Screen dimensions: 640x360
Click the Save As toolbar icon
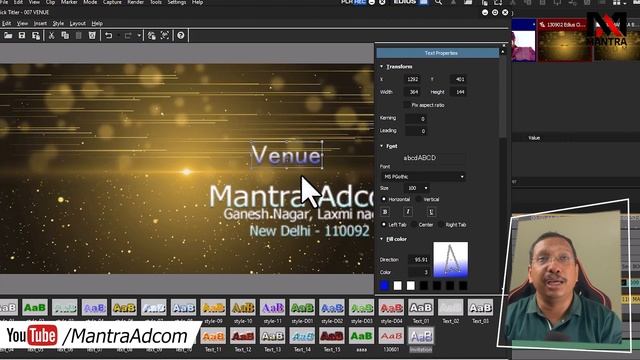pos(36,36)
